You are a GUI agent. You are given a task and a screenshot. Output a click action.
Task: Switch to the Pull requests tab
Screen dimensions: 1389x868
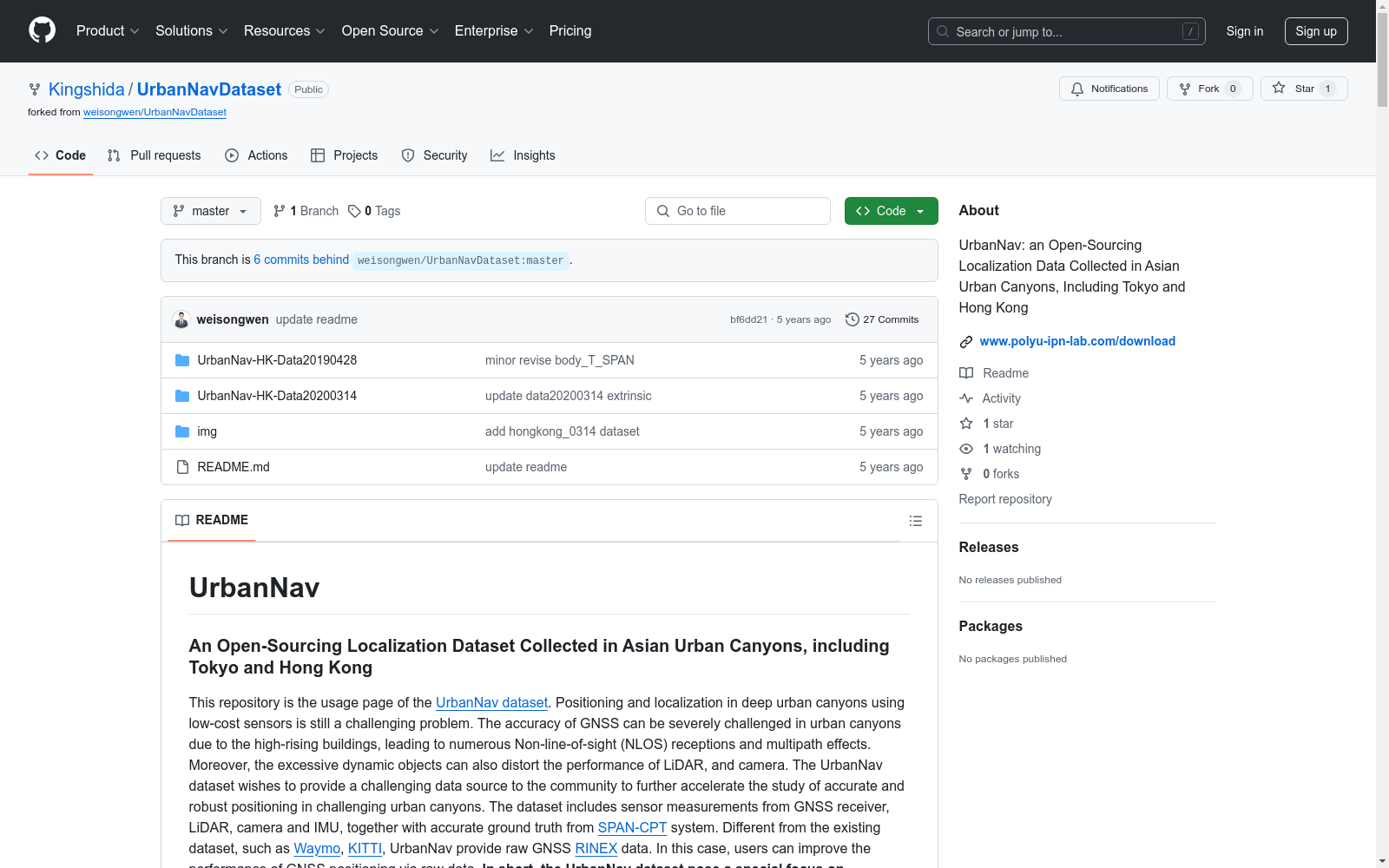coord(155,155)
